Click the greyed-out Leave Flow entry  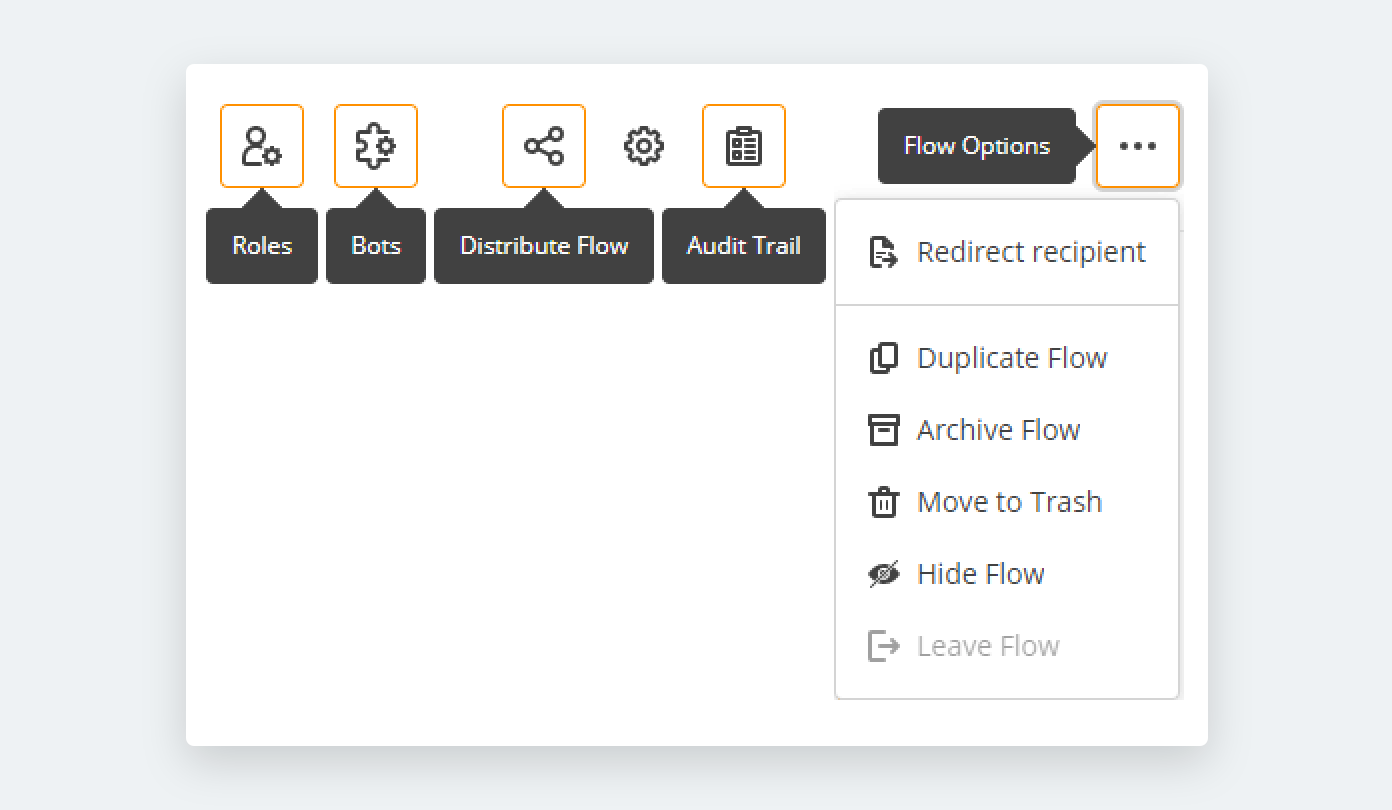pos(988,646)
